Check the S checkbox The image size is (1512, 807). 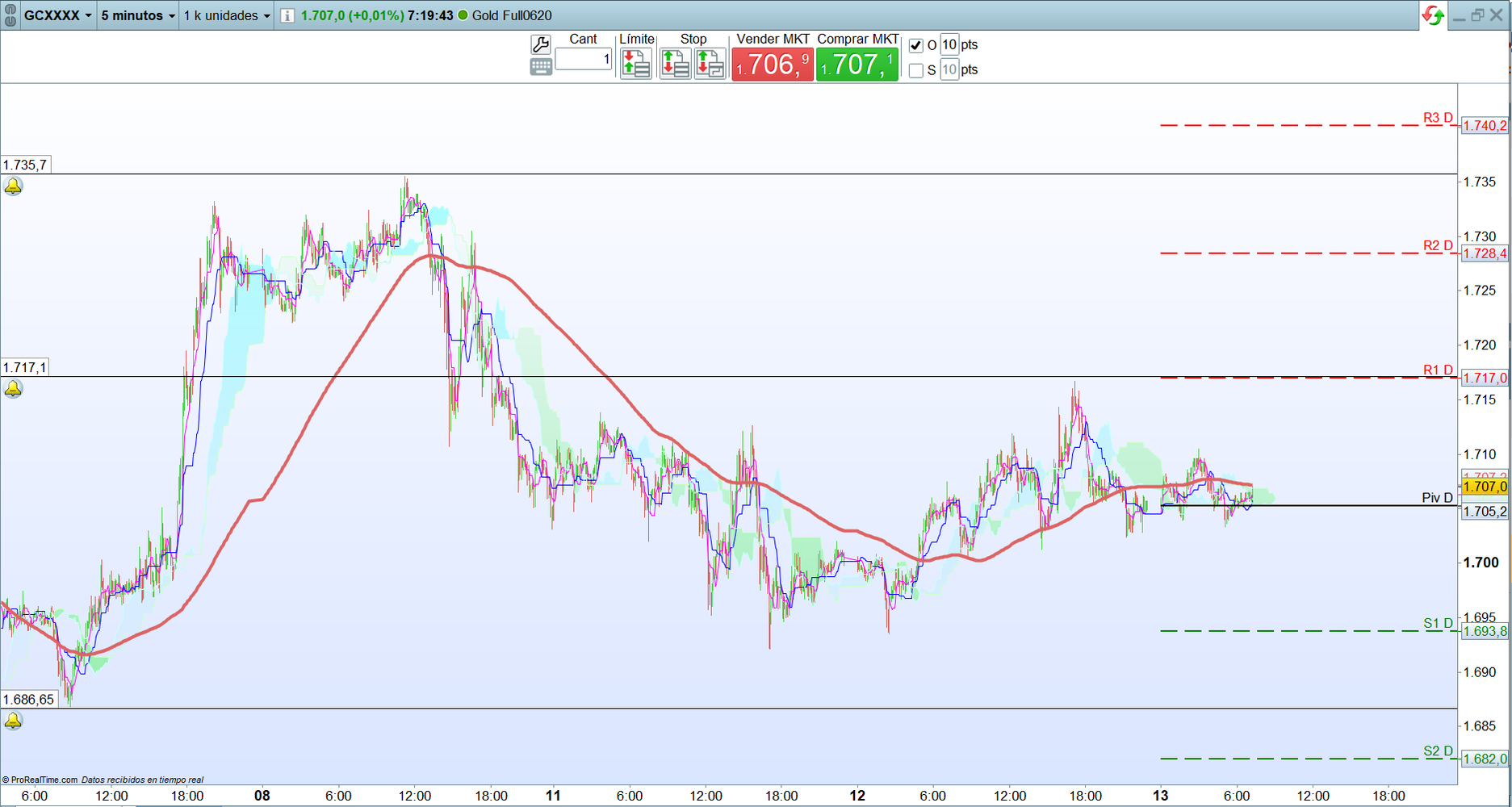click(915, 71)
